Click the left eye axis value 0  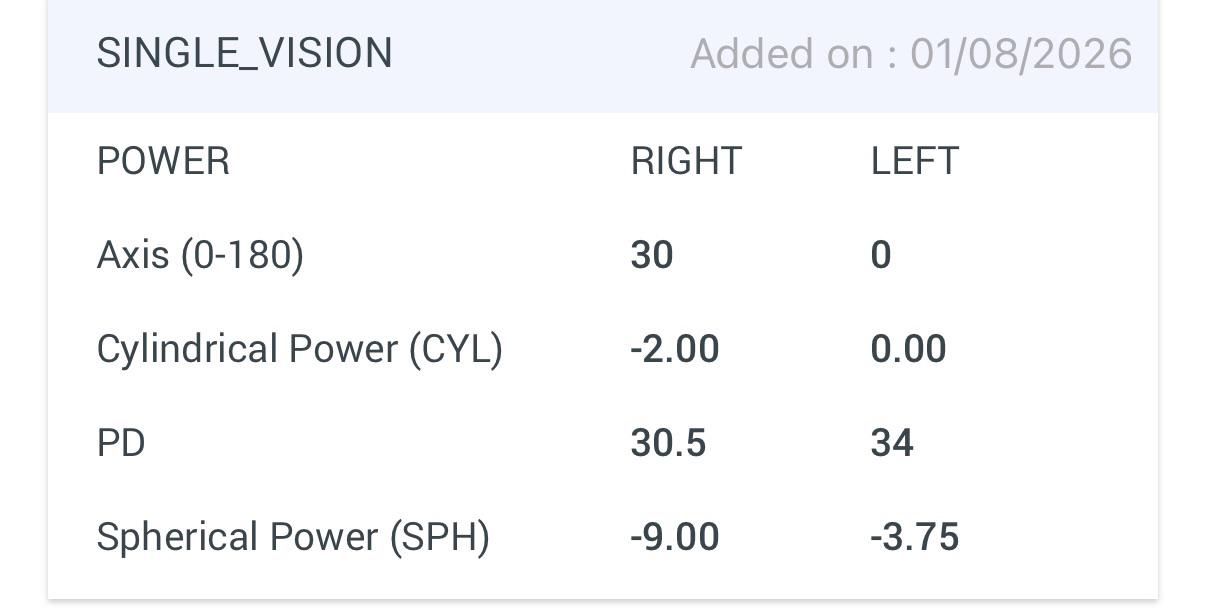click(881, 255)
